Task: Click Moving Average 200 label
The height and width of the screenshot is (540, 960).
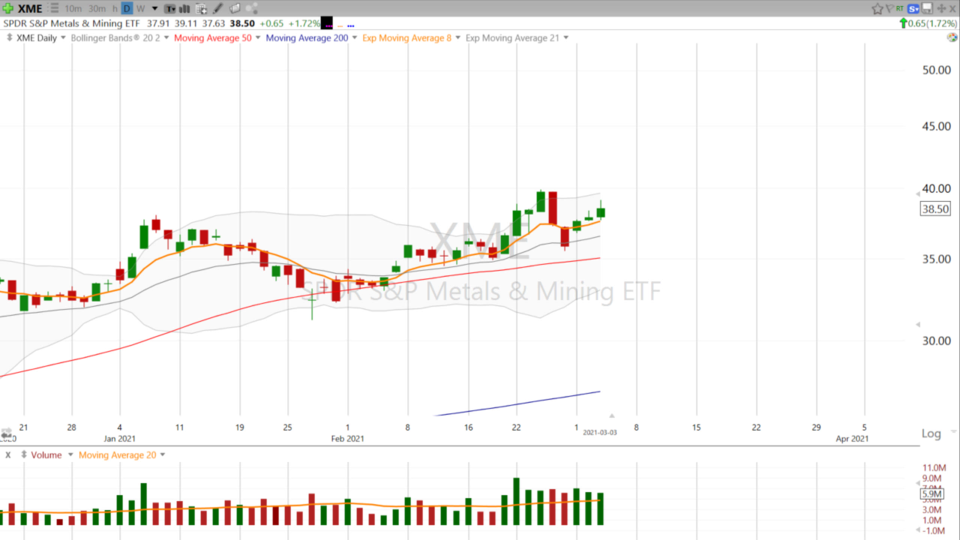Action: click(x=307, y=38)
